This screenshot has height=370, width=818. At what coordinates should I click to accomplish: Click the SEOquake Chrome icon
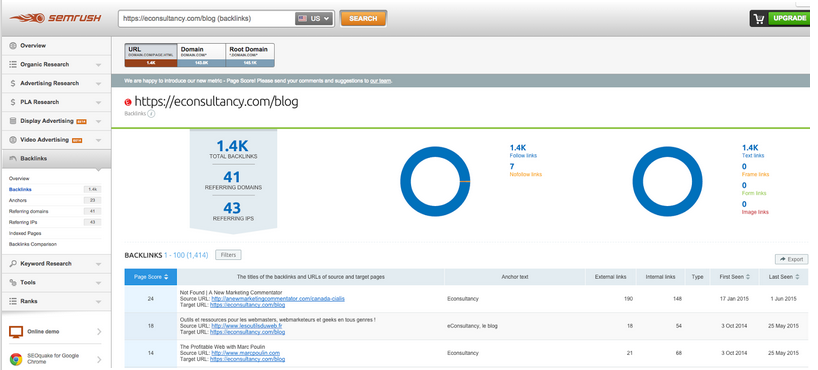(16, 359)
